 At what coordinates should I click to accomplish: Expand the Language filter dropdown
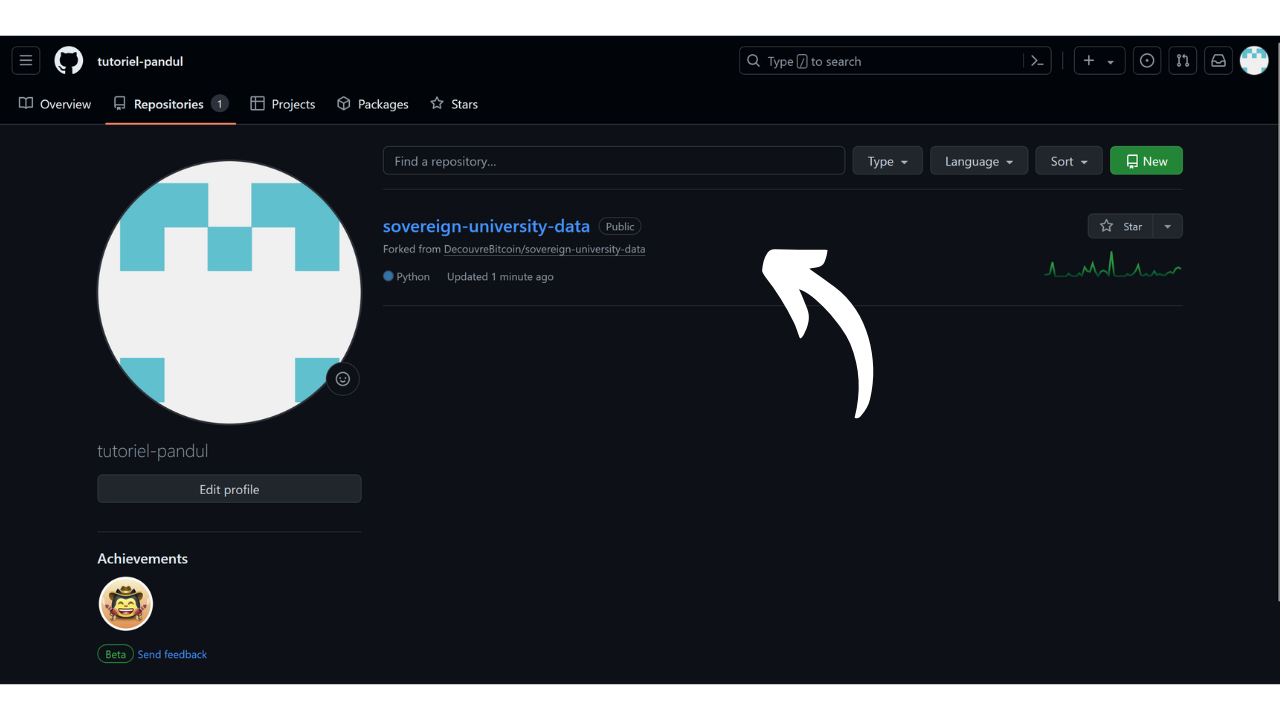(x=978, y=161)
